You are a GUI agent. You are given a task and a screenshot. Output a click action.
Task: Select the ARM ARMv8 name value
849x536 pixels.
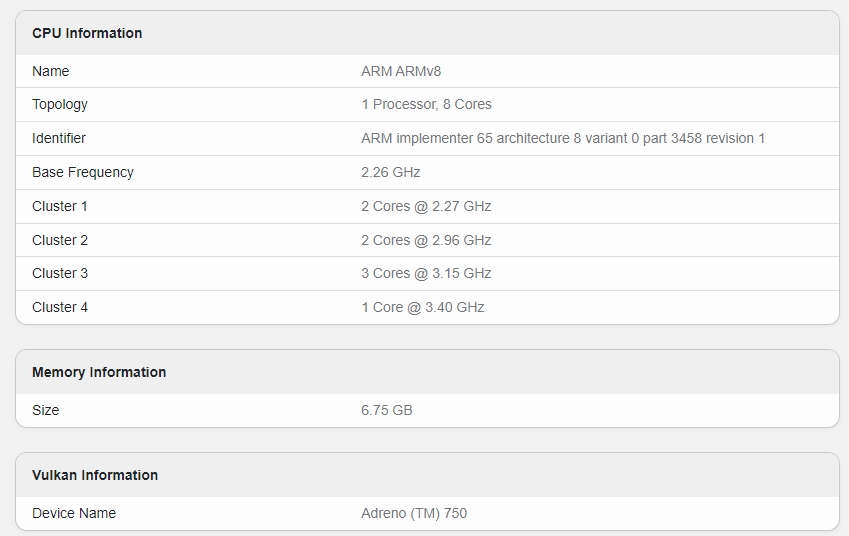401,71
